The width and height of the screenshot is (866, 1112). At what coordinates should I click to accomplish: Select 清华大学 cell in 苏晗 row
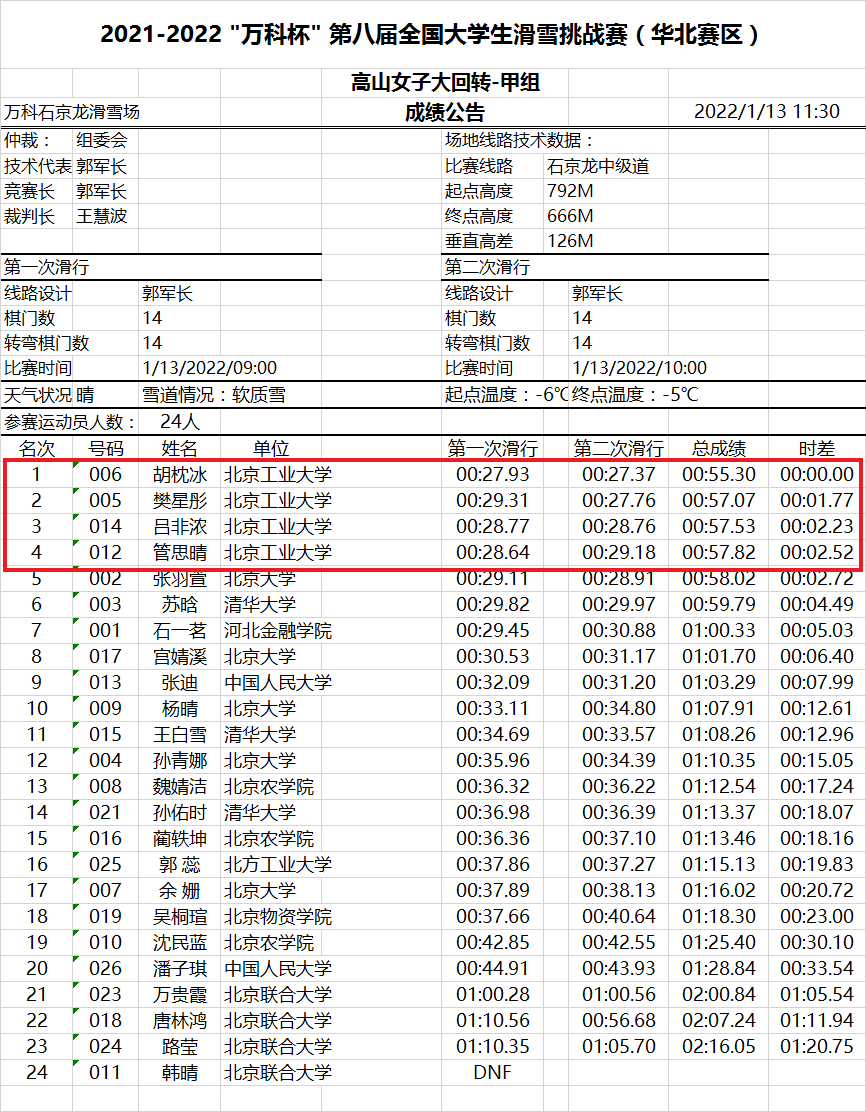[x=260, y=604]
